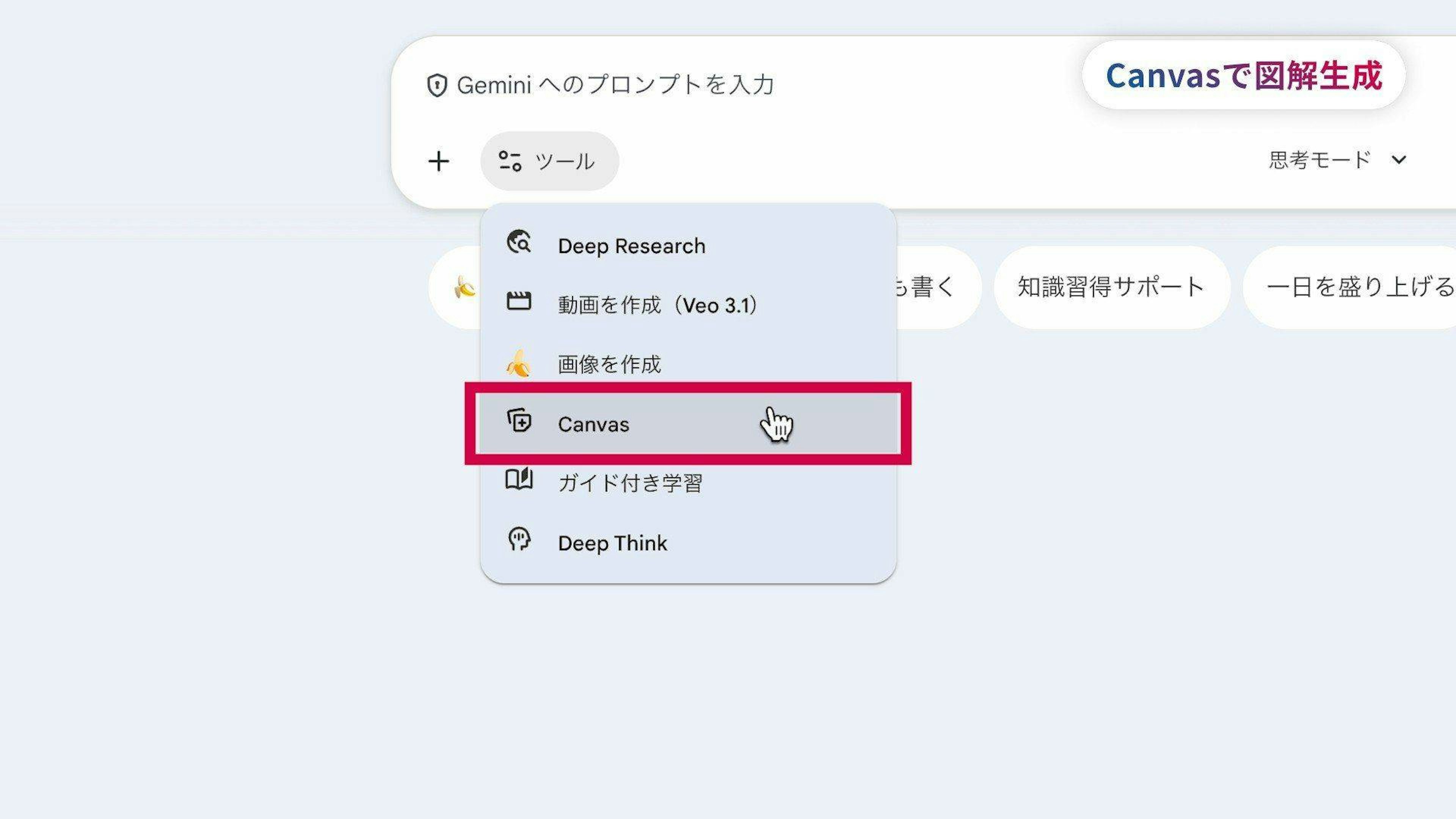The height and width of the screenshot is (819, 1456).
Task: Click the 知識習得サポート suggestion chip
Action: [1111, 287]
